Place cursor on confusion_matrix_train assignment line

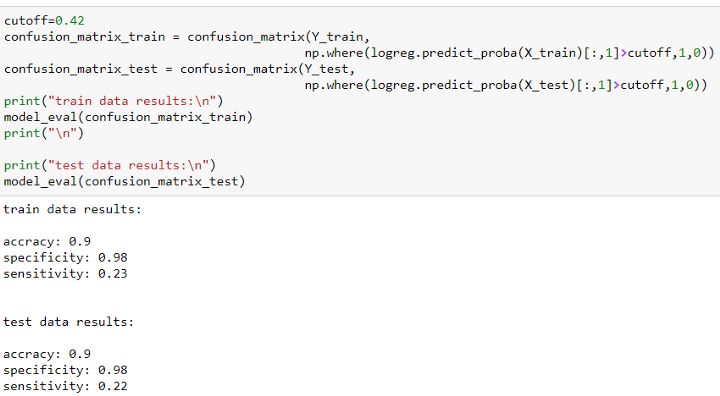(186, 37)
